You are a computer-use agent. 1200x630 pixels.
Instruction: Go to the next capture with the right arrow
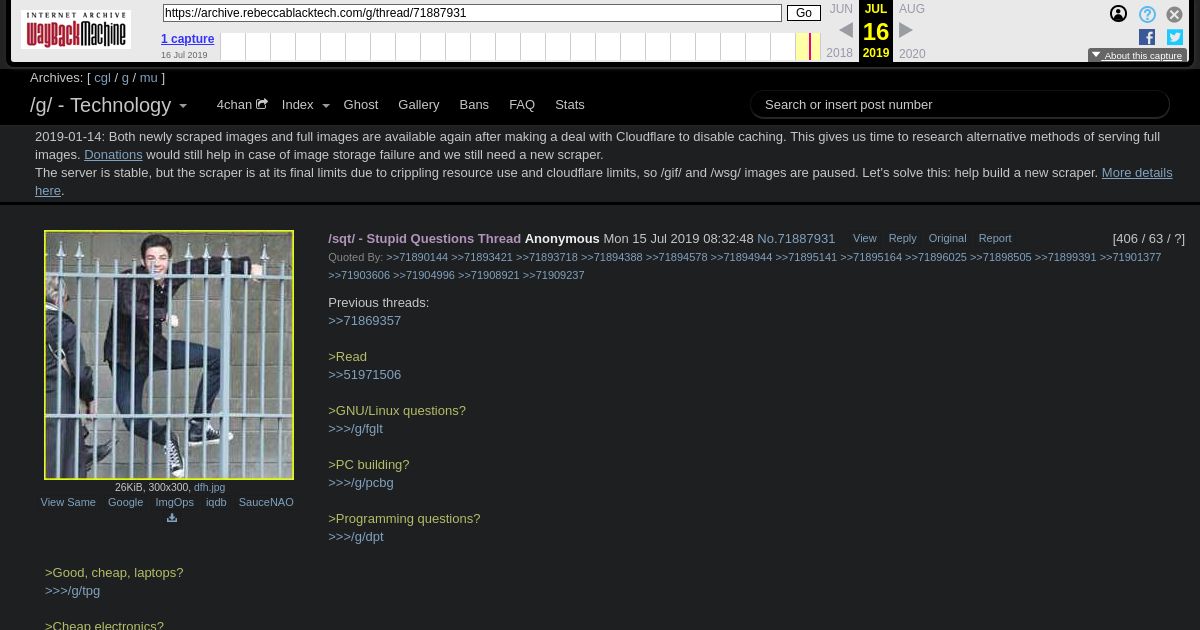pos(906,31)
